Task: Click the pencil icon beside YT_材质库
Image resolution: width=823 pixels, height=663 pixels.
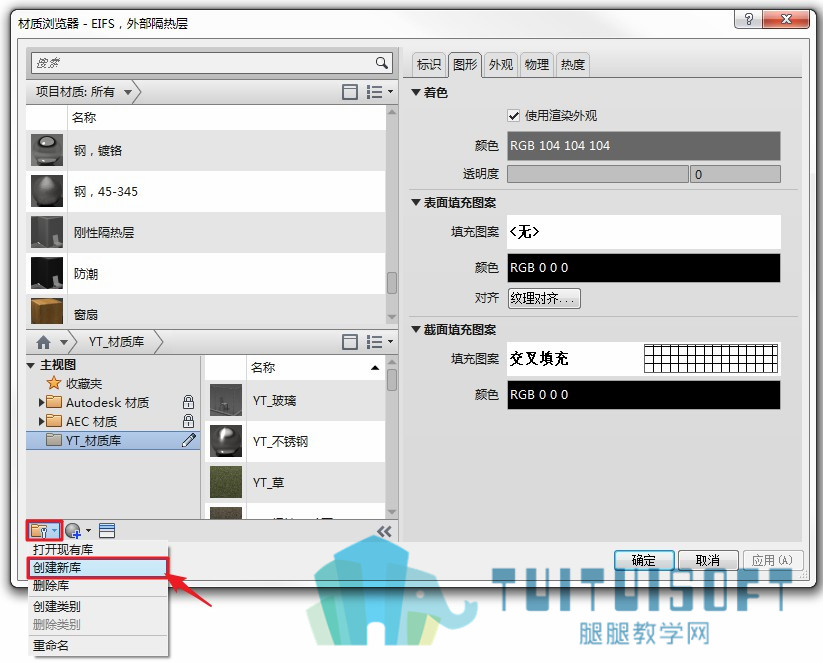Action: (x=189, y=440)
